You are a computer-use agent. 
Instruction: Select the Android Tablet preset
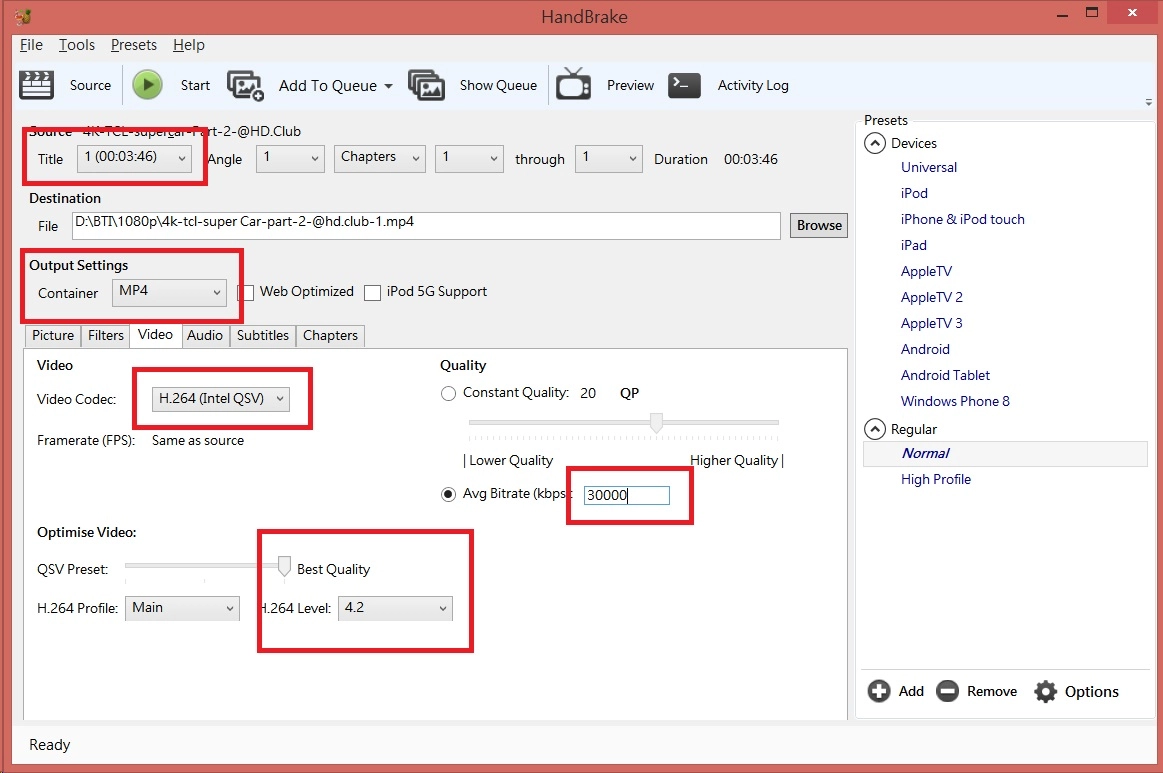[945, 375]
